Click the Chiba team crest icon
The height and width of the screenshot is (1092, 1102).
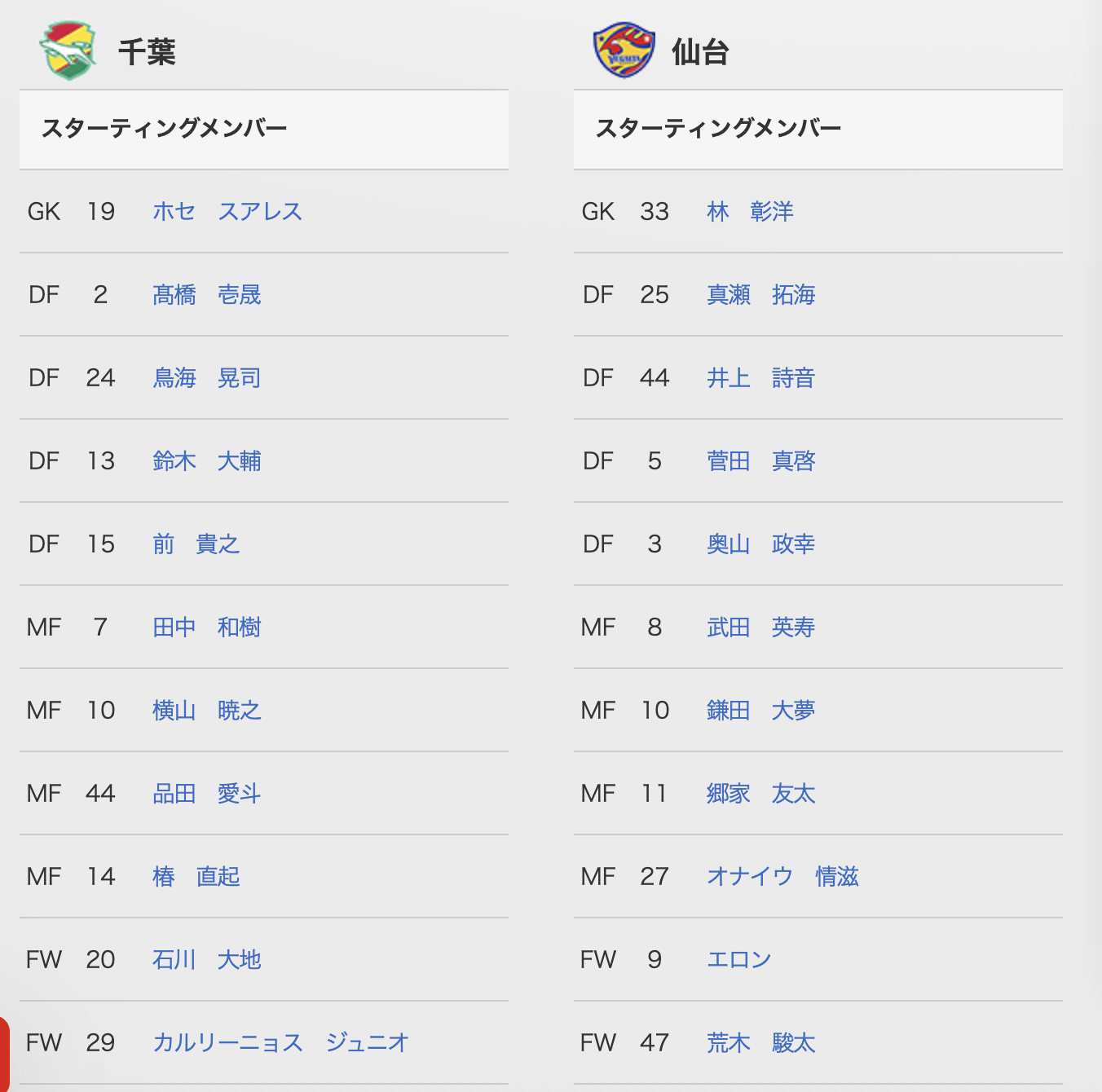click(68, 51)
